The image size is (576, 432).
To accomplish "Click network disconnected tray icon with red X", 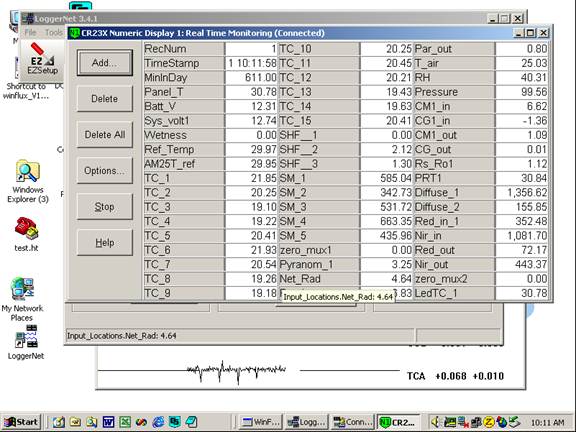I will 463,422.
